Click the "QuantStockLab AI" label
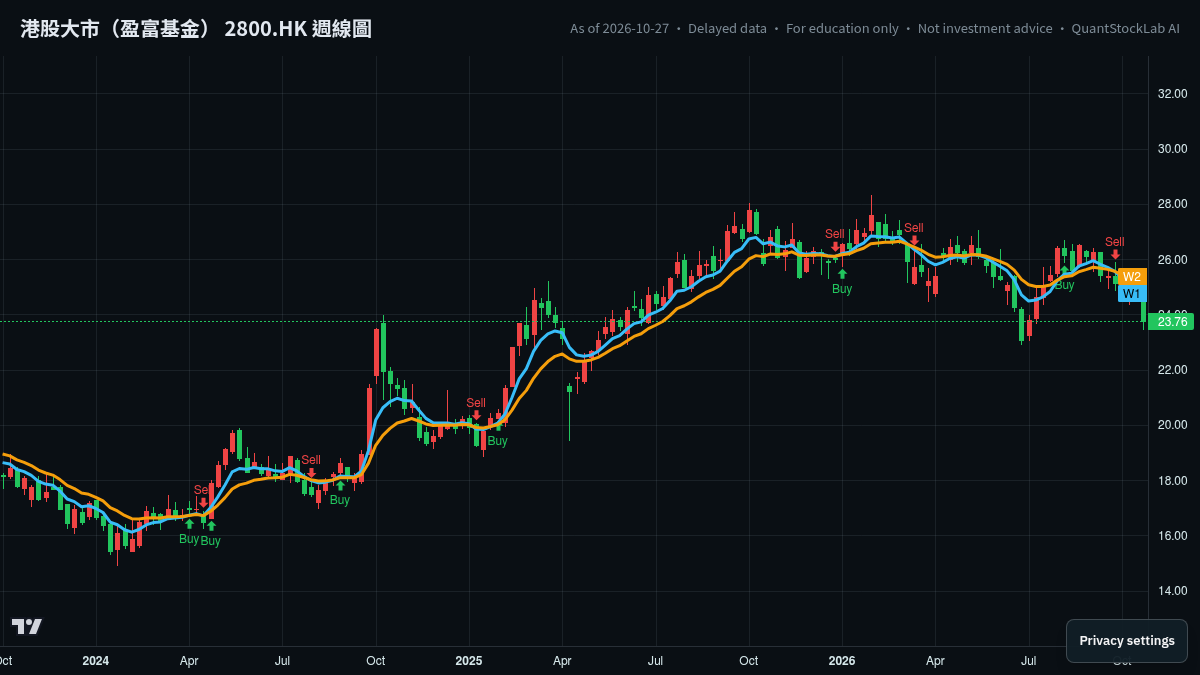This screenshot has height=675, width=1200. click(1125, 28)
